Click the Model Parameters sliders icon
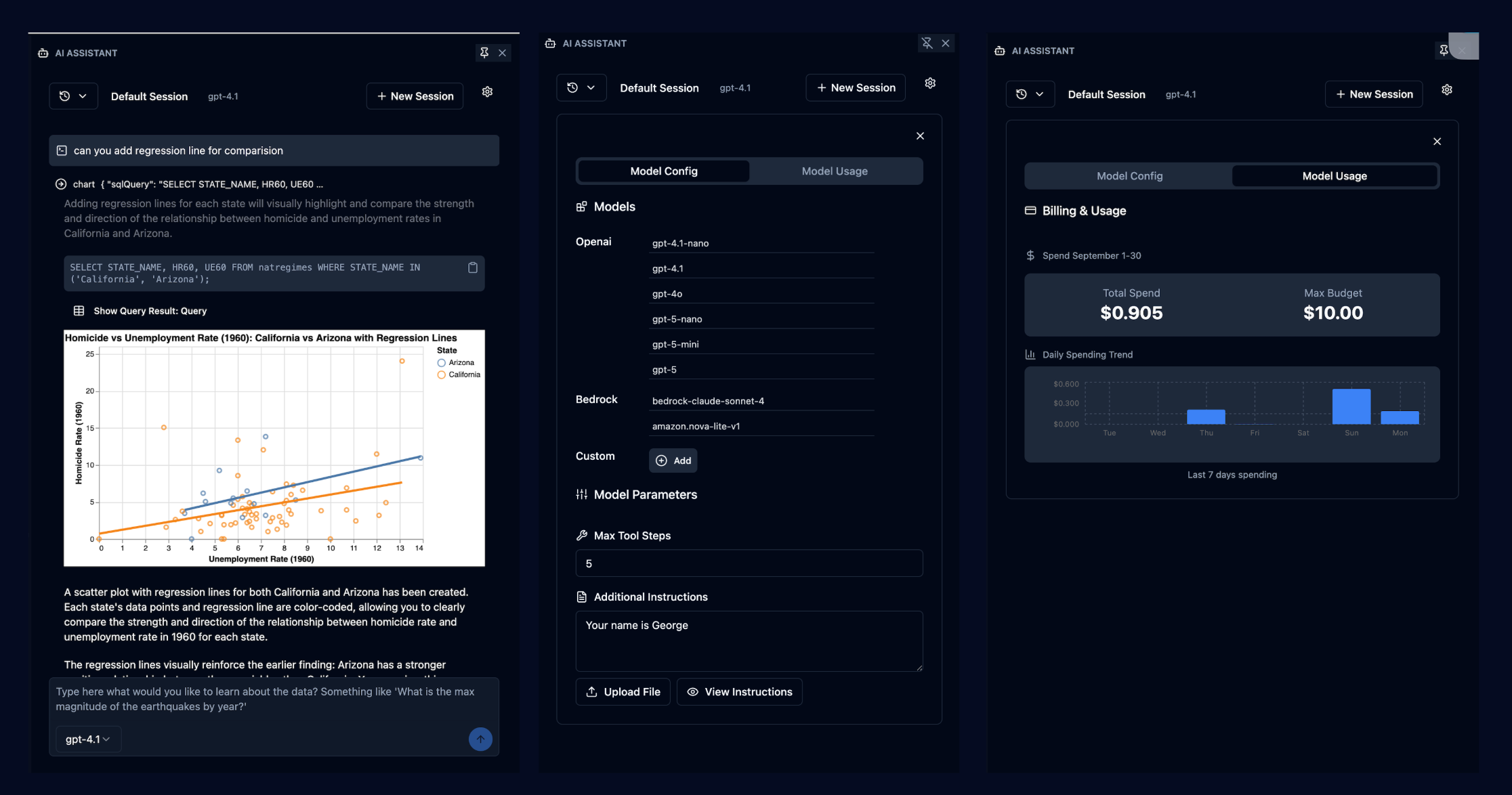This screenshot has height=795, width=1512. point(581,495)
